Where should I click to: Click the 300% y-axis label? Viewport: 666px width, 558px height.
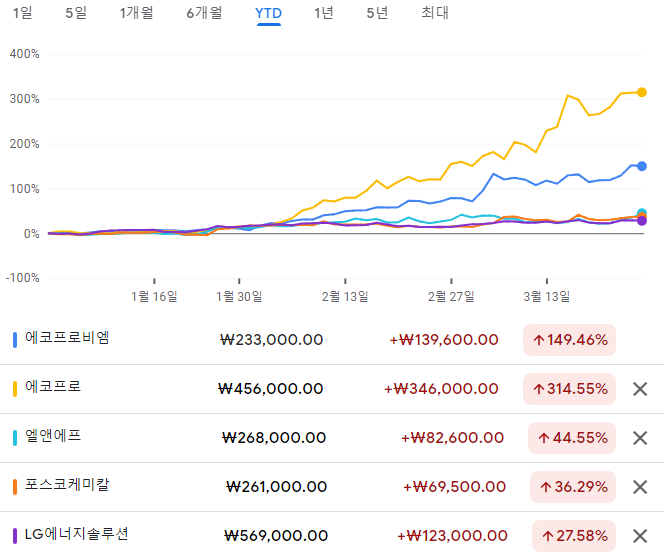[24, 99]
